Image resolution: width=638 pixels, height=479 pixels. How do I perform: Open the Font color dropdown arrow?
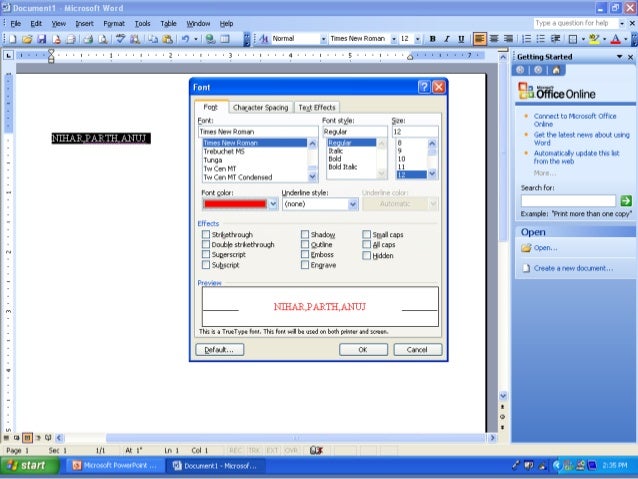click(x=273, y=203)
